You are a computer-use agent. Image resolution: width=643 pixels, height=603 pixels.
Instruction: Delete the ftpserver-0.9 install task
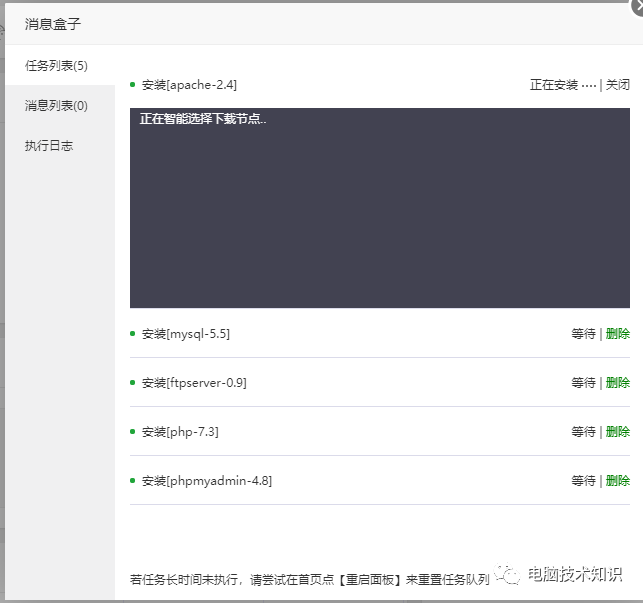pyautogui.click(x=618, y=383)
